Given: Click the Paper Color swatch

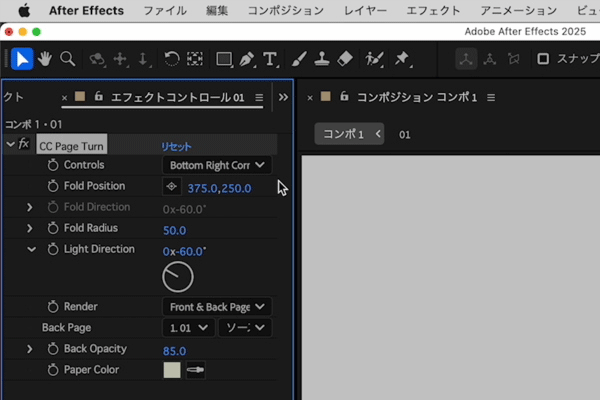Looking at the screenshot, I should [x=172, y=370].
